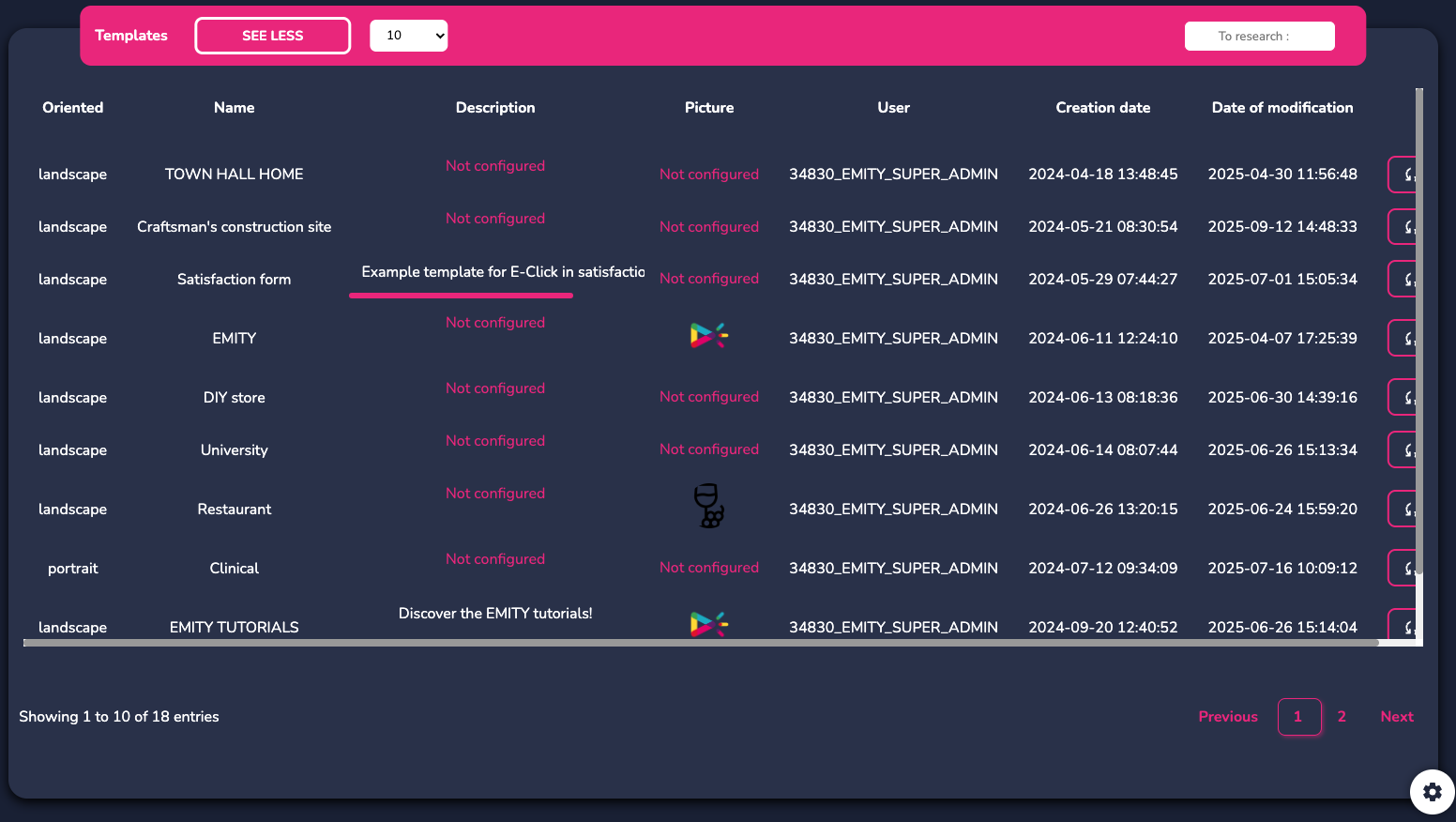1456x822 pixels.
Task: Click the table's horizontal scrollbar
Action: pyautogui.click(x=700, y=644)
